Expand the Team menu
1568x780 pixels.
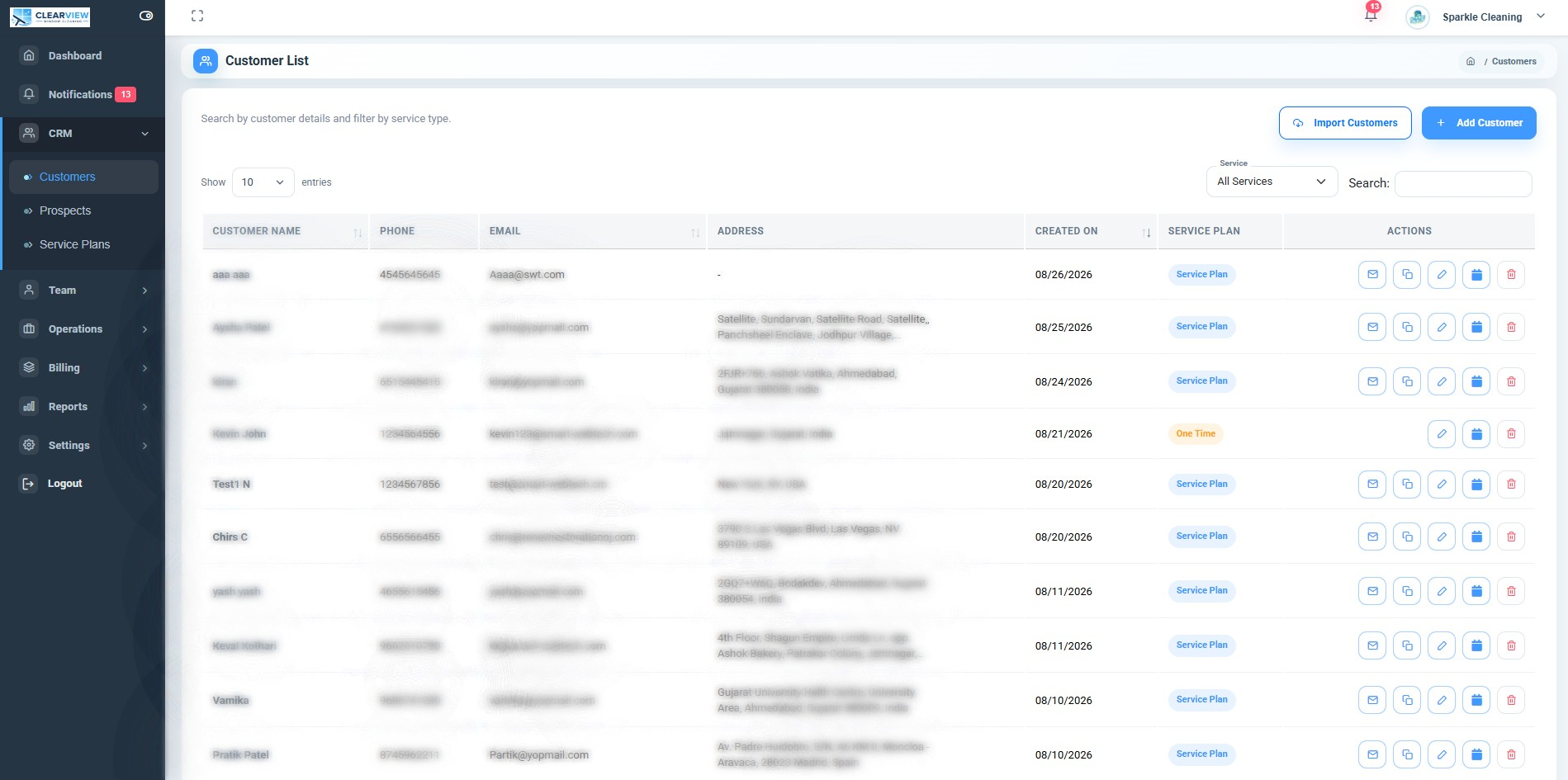83,290
